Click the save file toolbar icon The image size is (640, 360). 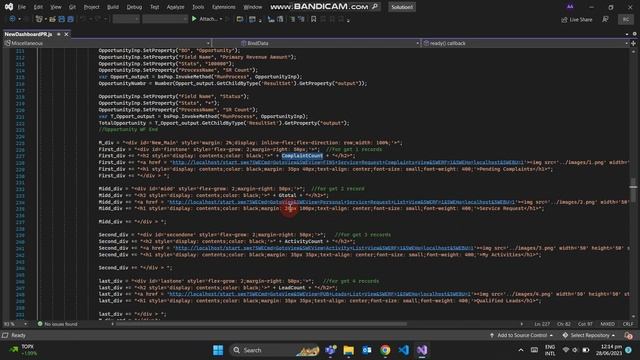[x=62, y=19]
